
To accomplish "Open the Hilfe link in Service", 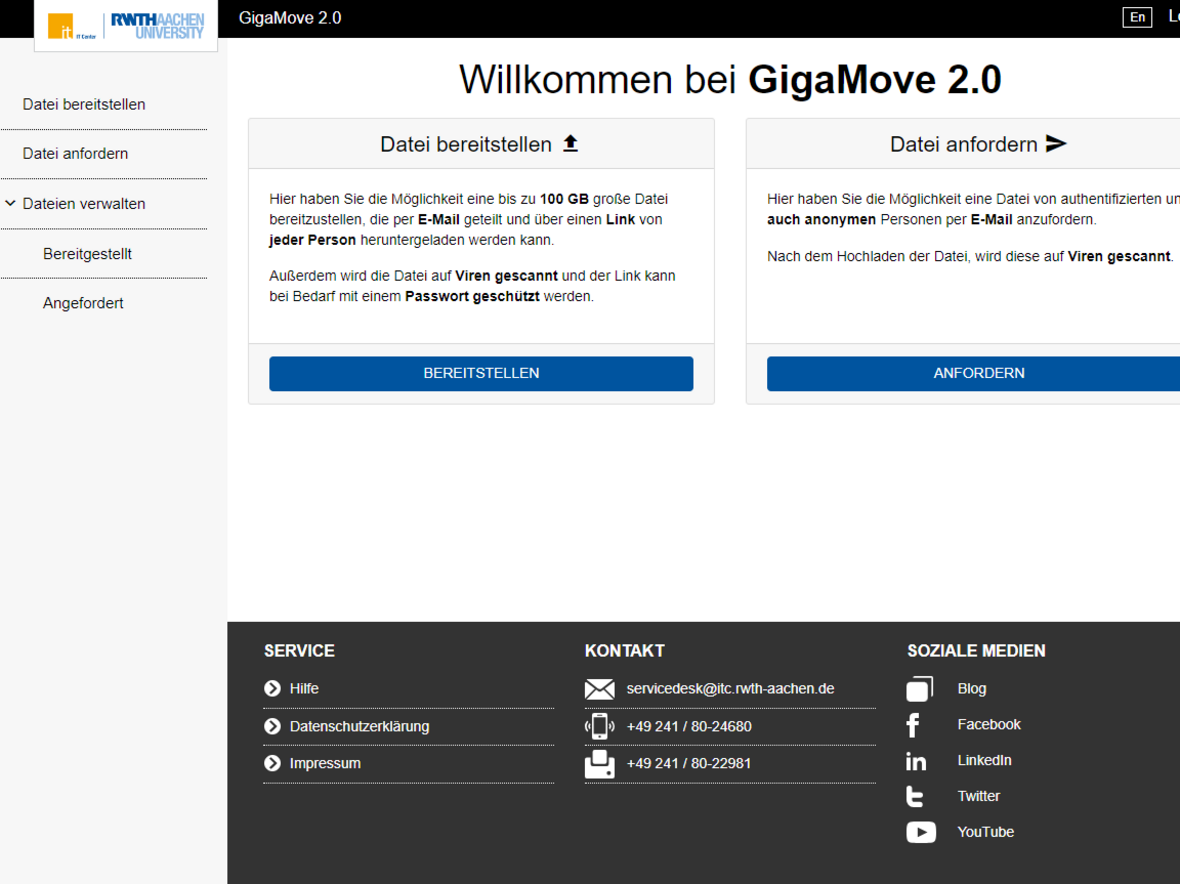I will coord(304,689).
